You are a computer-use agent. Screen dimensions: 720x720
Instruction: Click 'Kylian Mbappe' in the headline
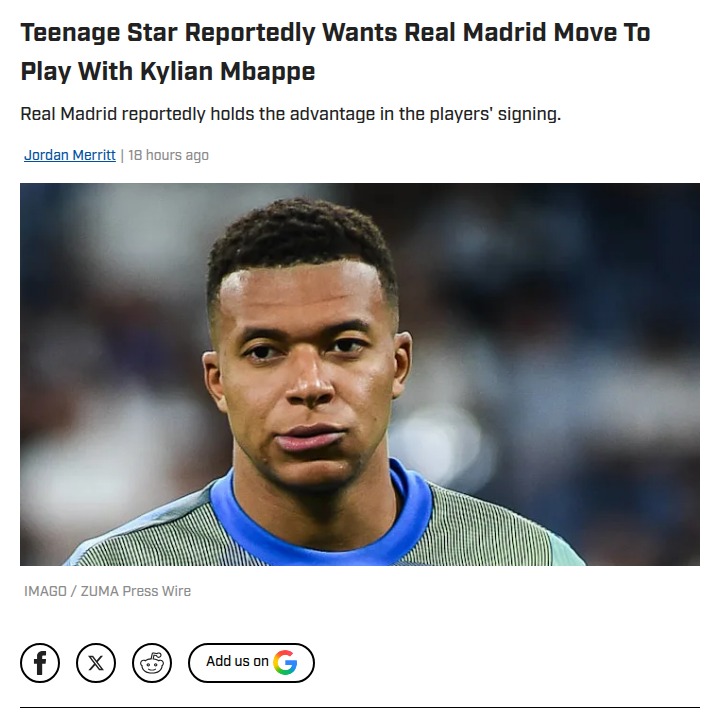coord(228,71)
